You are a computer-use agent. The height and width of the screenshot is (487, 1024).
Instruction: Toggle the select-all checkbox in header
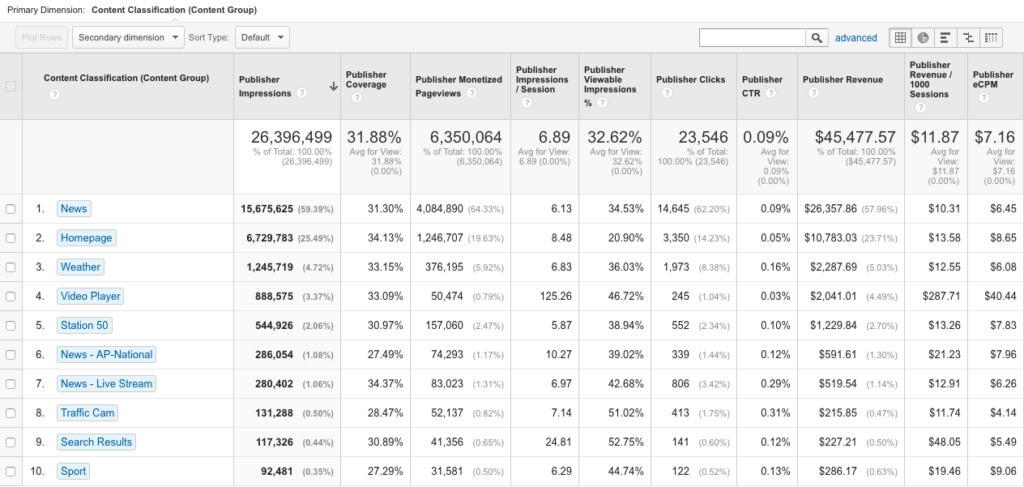(x=11, y=87)
